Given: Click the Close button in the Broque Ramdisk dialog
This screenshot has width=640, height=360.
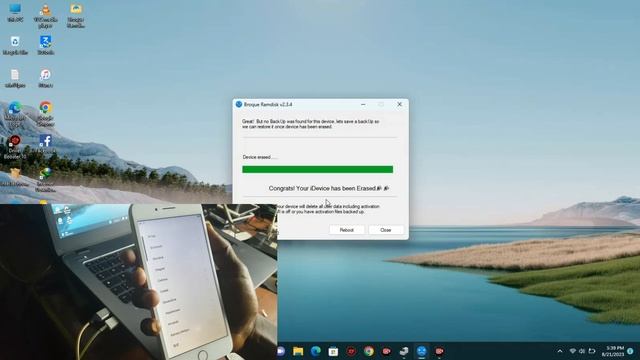Looking at the screenshot, I should pos(386,230).
